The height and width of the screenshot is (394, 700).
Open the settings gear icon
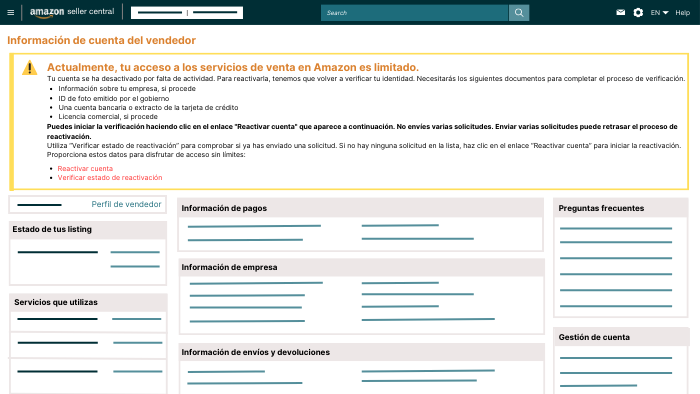(638, 12)
